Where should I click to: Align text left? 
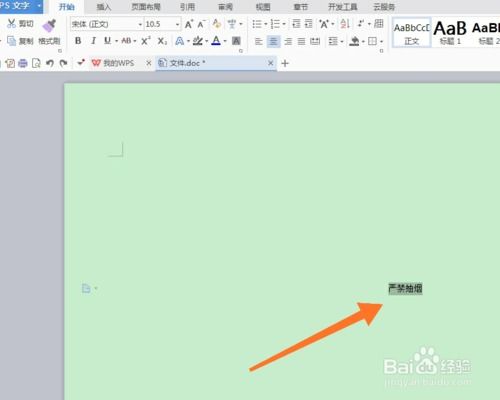point(258,41)
